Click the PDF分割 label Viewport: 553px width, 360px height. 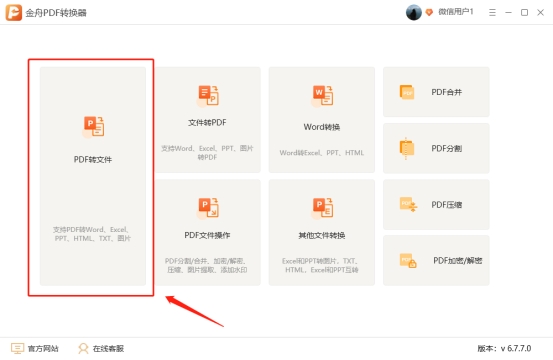(446, 148)
